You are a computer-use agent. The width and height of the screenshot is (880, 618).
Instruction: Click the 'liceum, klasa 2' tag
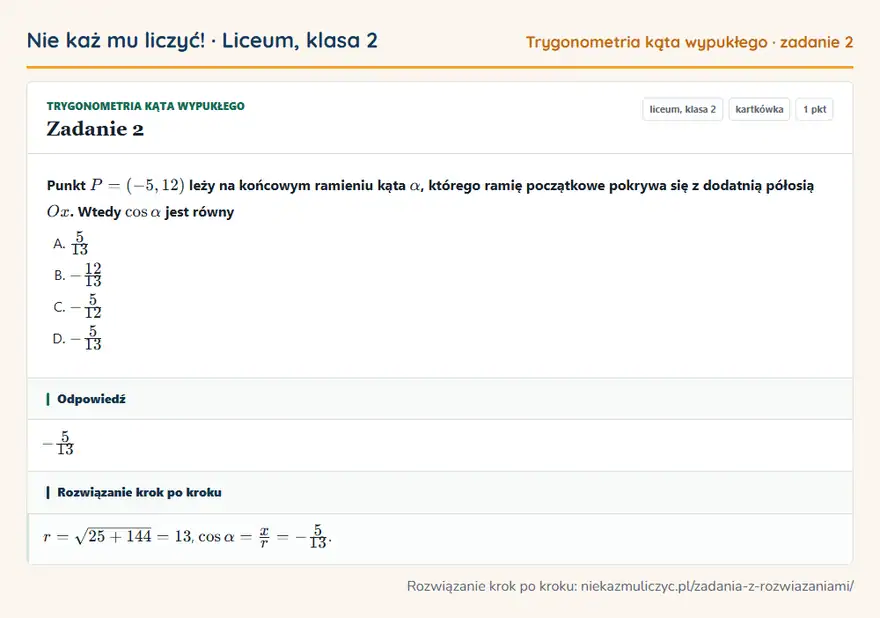click(x=682, y=109)
